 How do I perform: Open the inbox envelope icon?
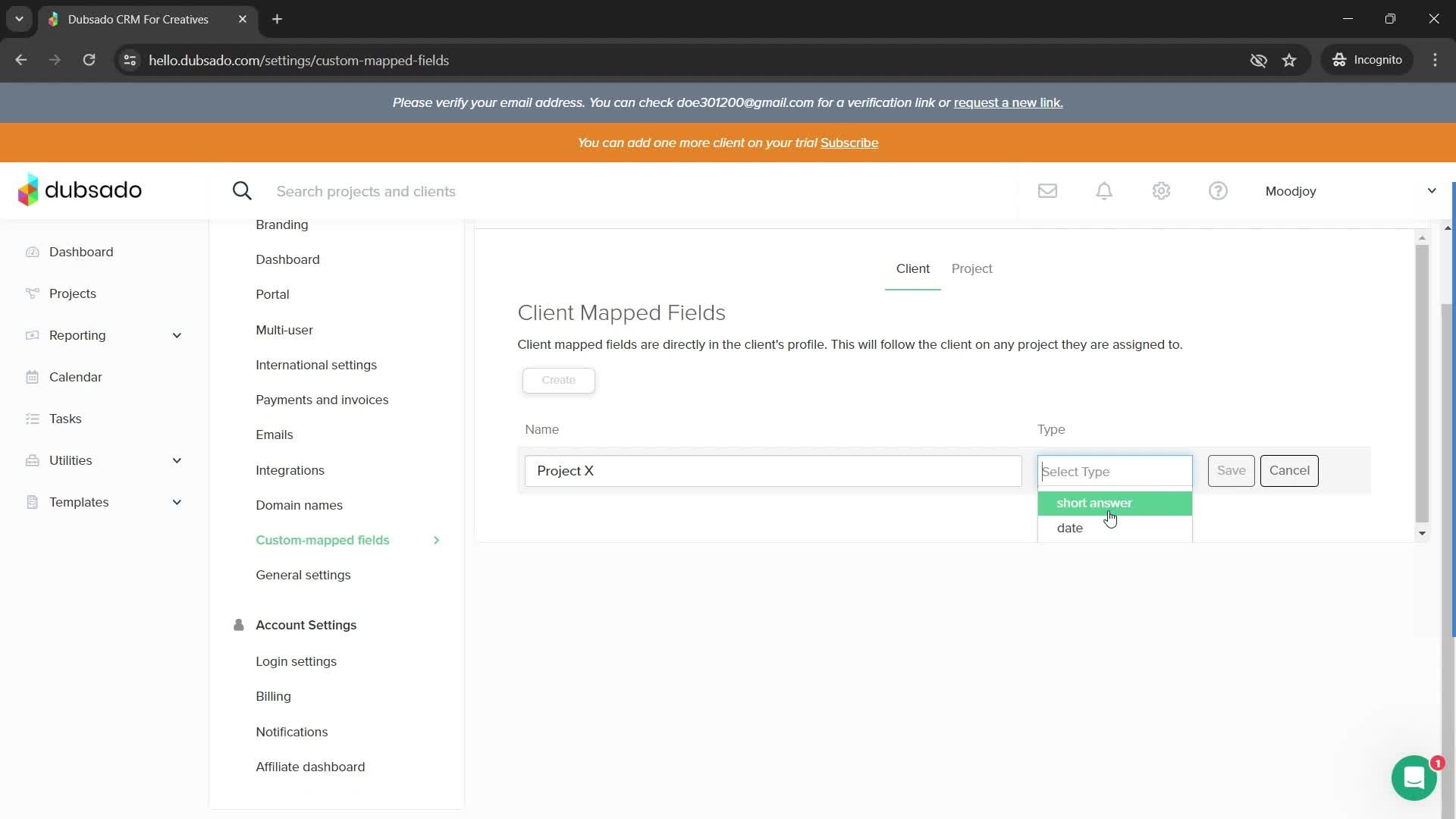1047,191
